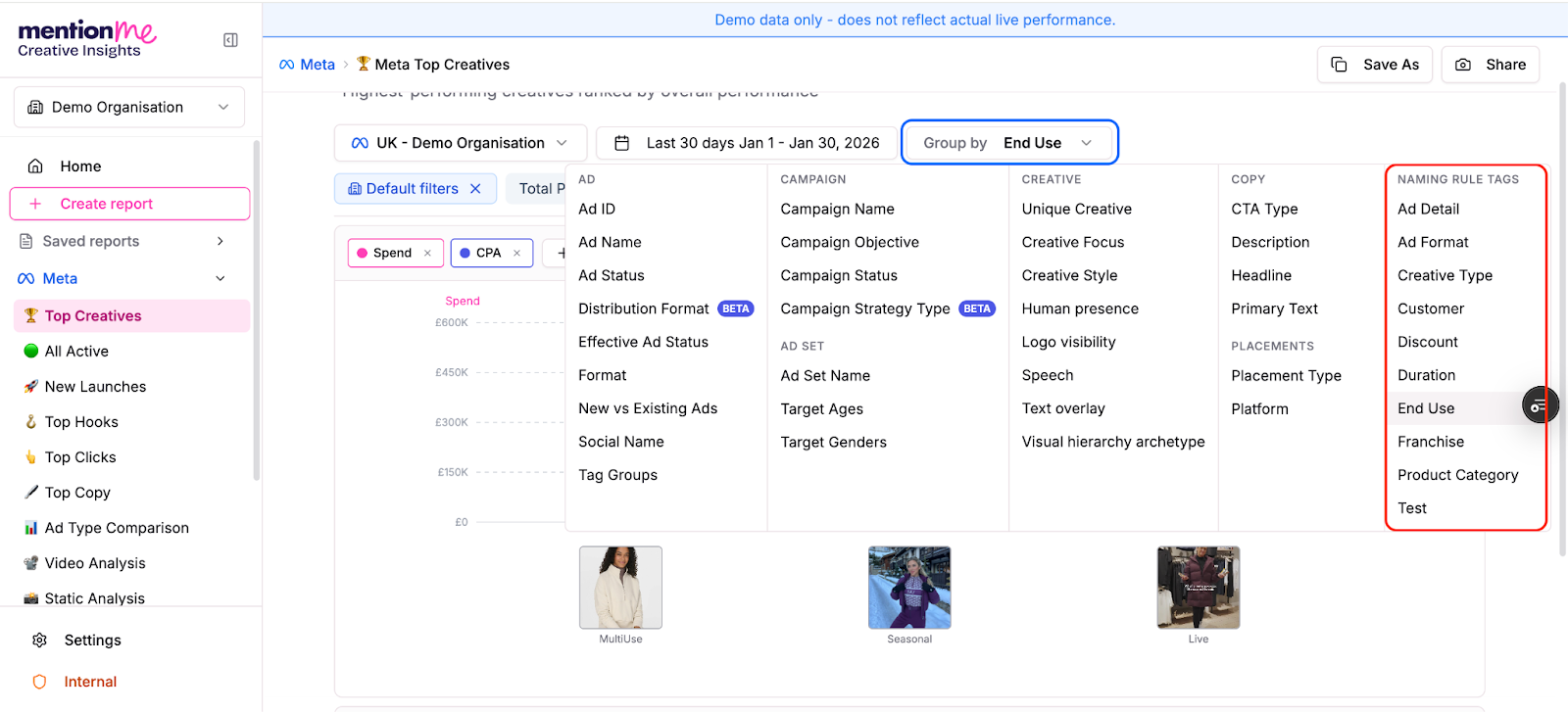
Task: Select Ad ID grouping option
Action: [597, 209]
